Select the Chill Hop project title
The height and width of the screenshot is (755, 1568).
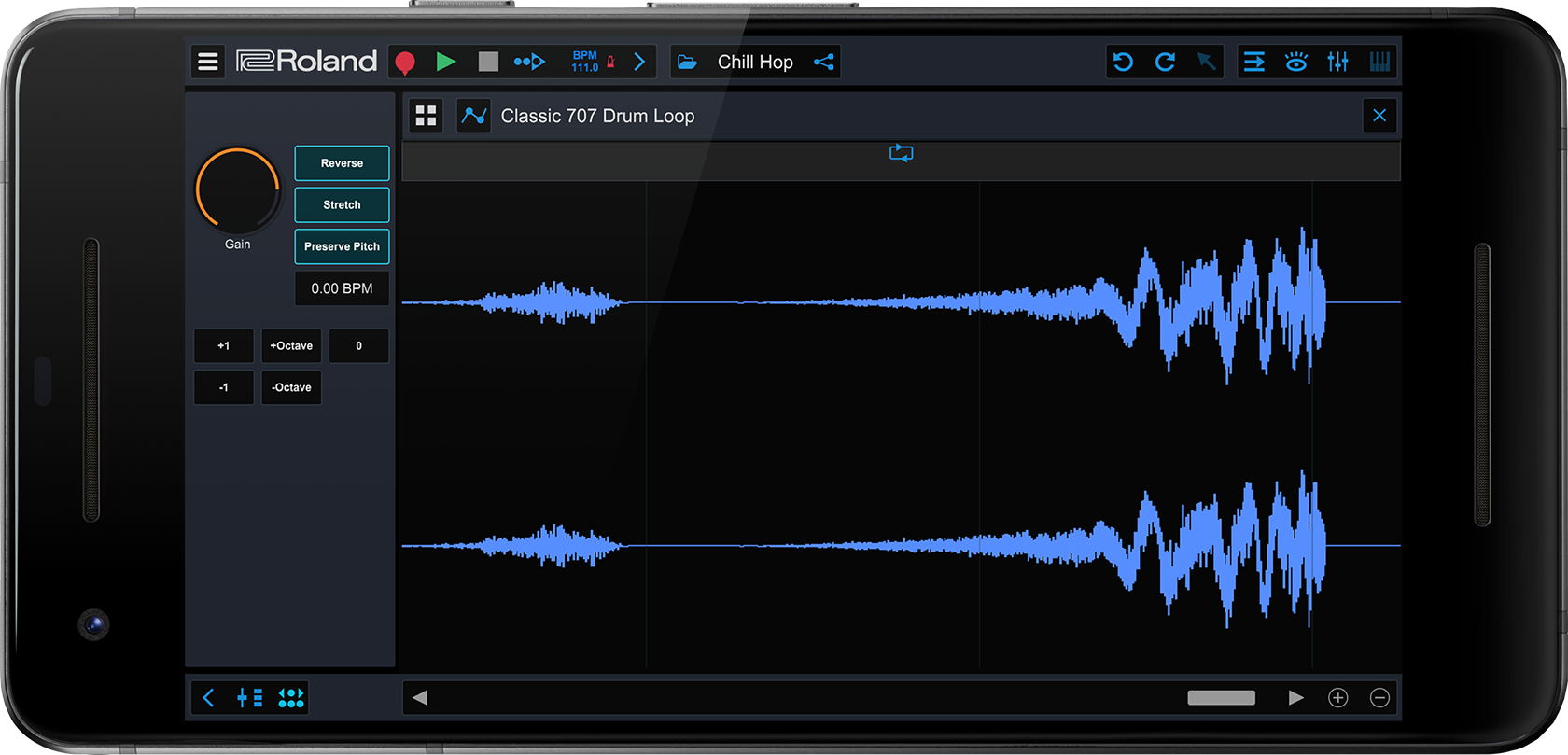755,62
